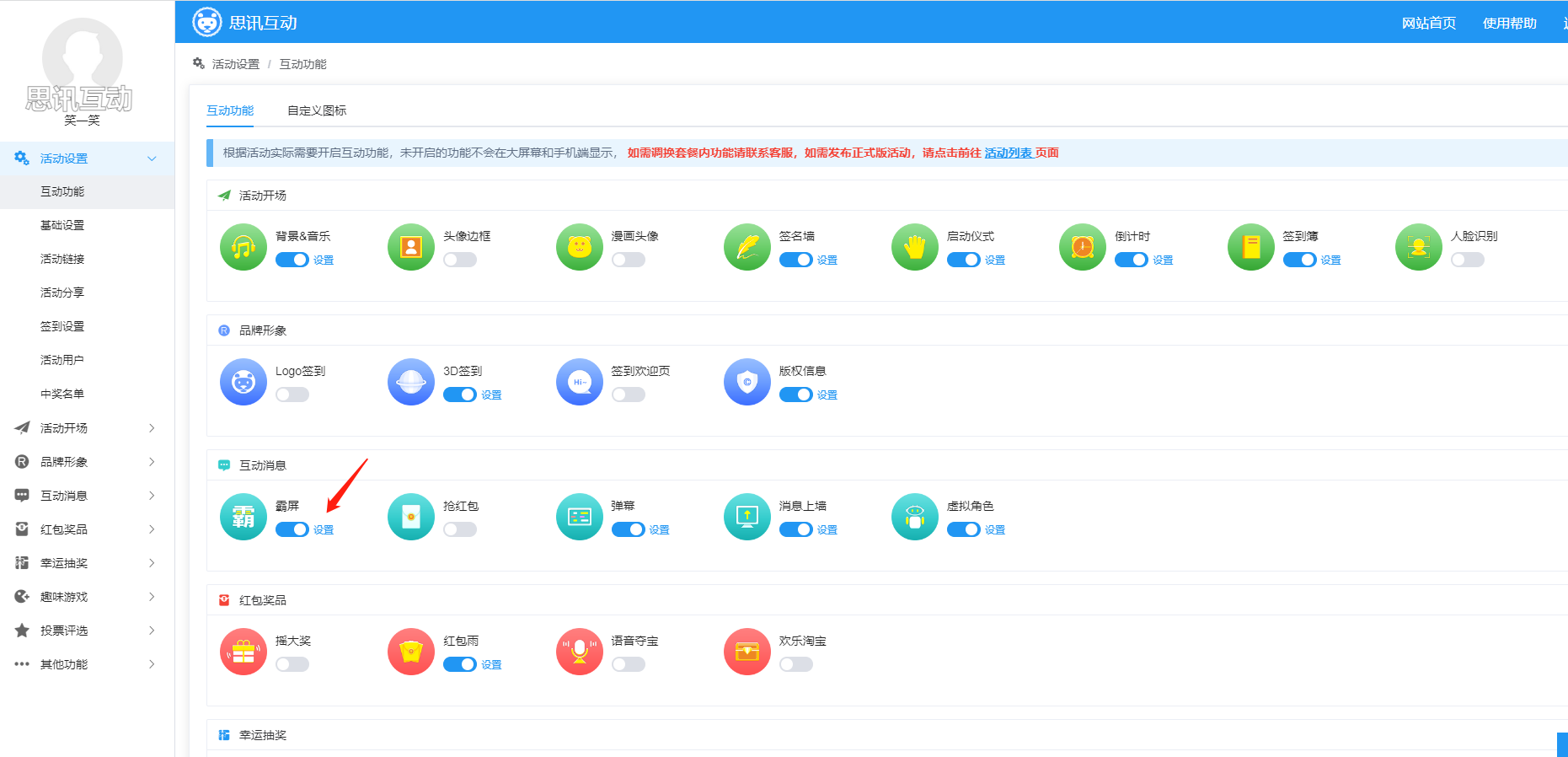Switch to the 自定义图标 tab
The image size is (1568, 757).
tap(317, 110)
